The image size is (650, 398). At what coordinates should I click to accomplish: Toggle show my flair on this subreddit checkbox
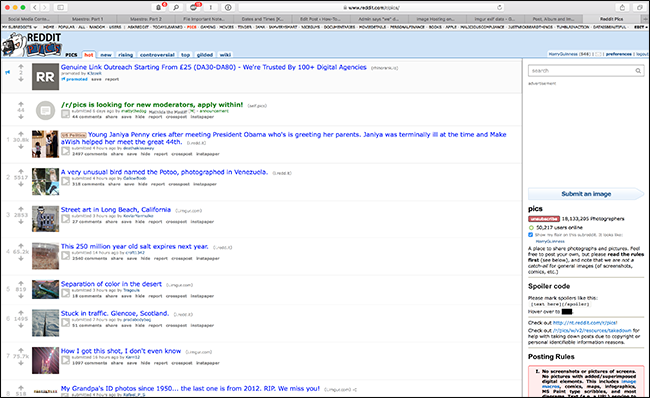pyautogui.click(x=530, y=235)
